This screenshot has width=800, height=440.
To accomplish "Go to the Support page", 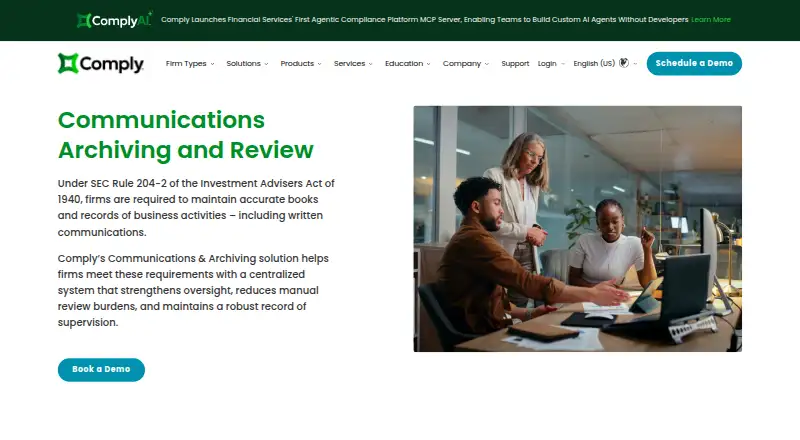I will point(515,64).
